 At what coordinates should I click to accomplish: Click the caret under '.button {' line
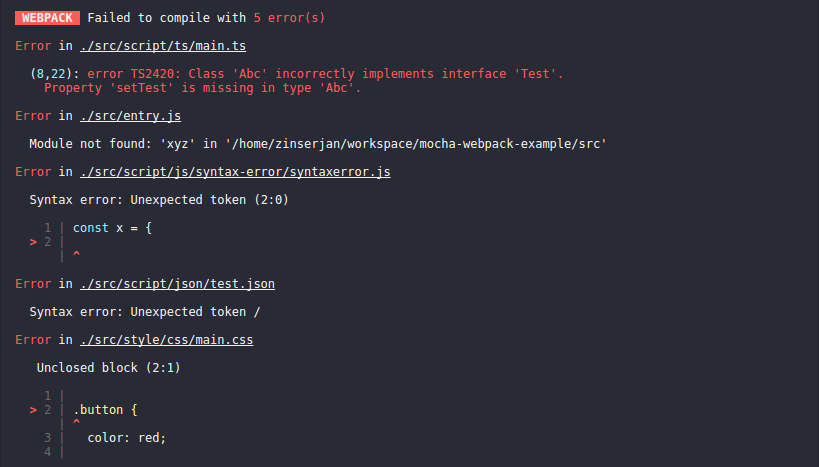[77, 421]
